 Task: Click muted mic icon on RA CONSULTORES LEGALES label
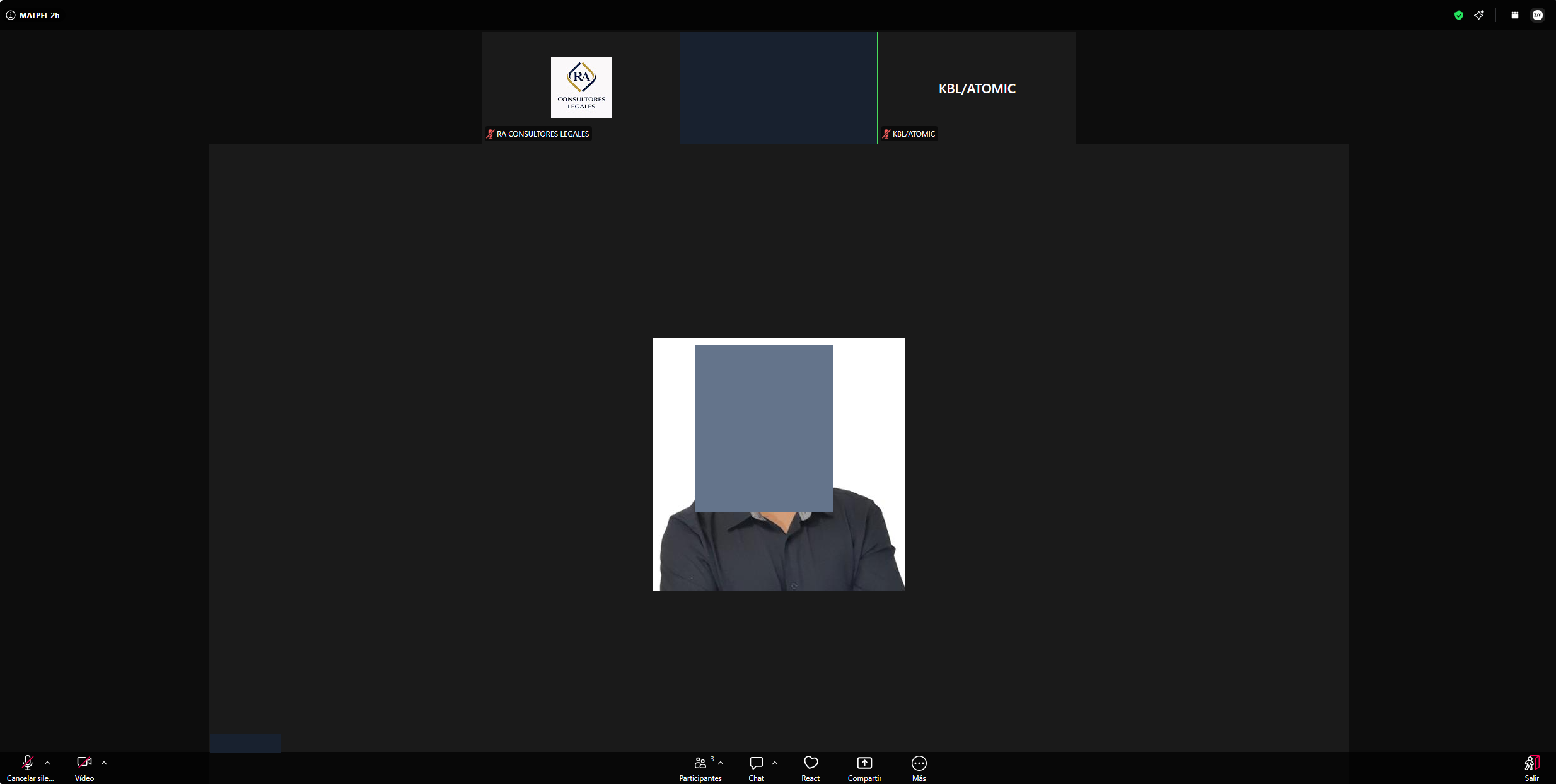[491, 134]
